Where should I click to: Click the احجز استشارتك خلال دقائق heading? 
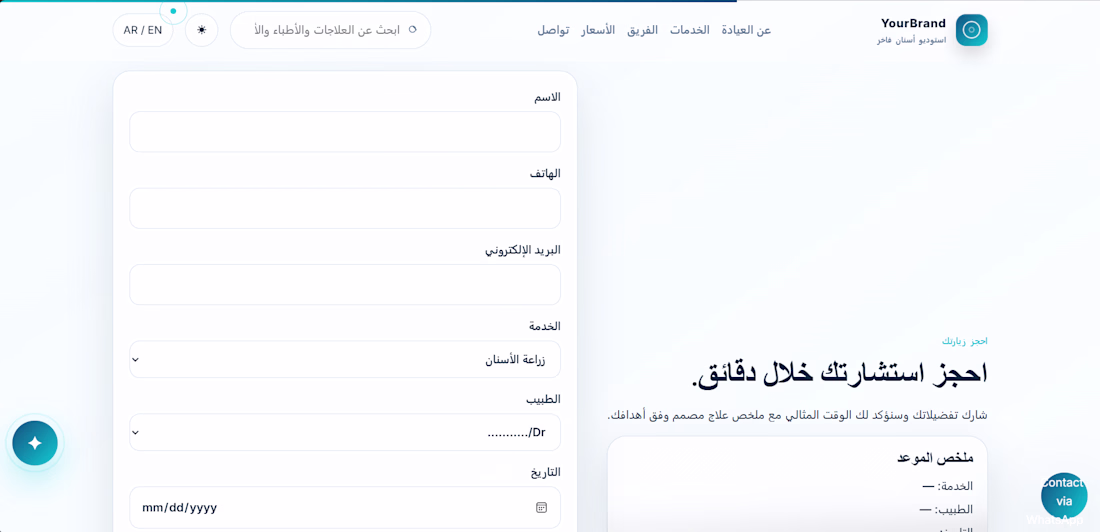[840, 373]
